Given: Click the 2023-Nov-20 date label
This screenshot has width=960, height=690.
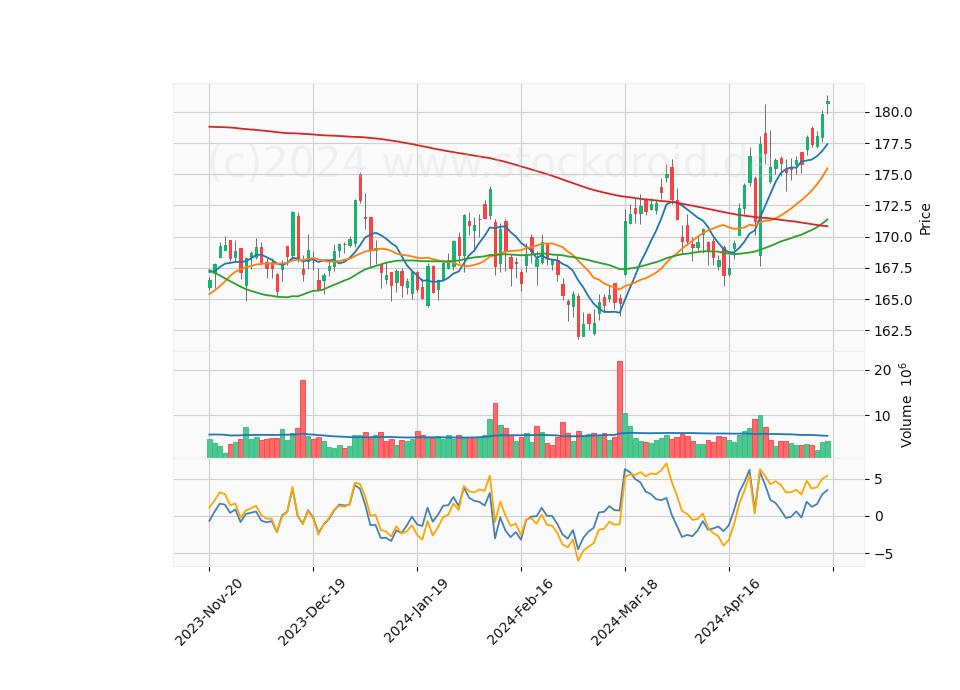Looking at the screenshot, I should pyautogui.click(x=209, y=612).
